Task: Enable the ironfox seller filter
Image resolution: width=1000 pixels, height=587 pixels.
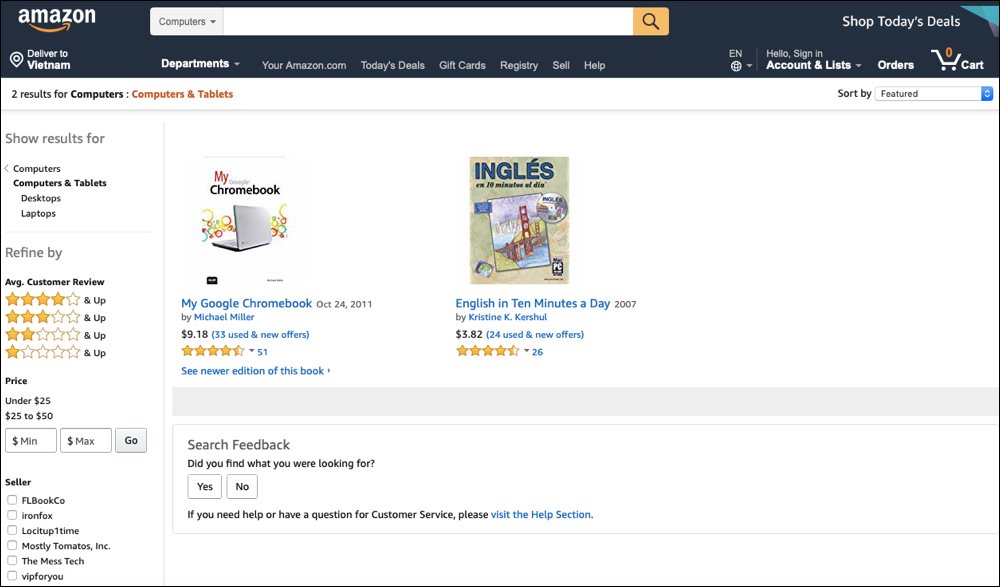Action: point(11,515)
